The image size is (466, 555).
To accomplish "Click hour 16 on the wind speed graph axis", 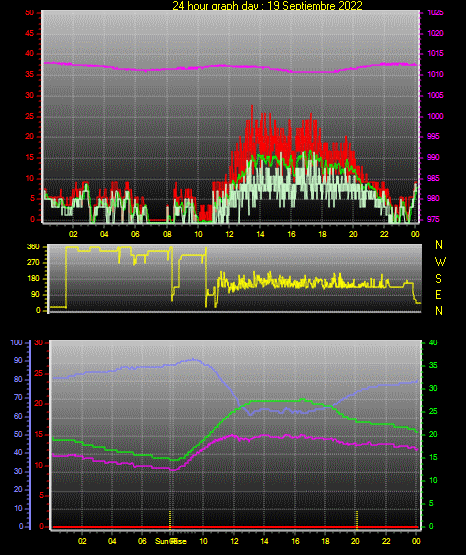I will (x=292, y=234).
